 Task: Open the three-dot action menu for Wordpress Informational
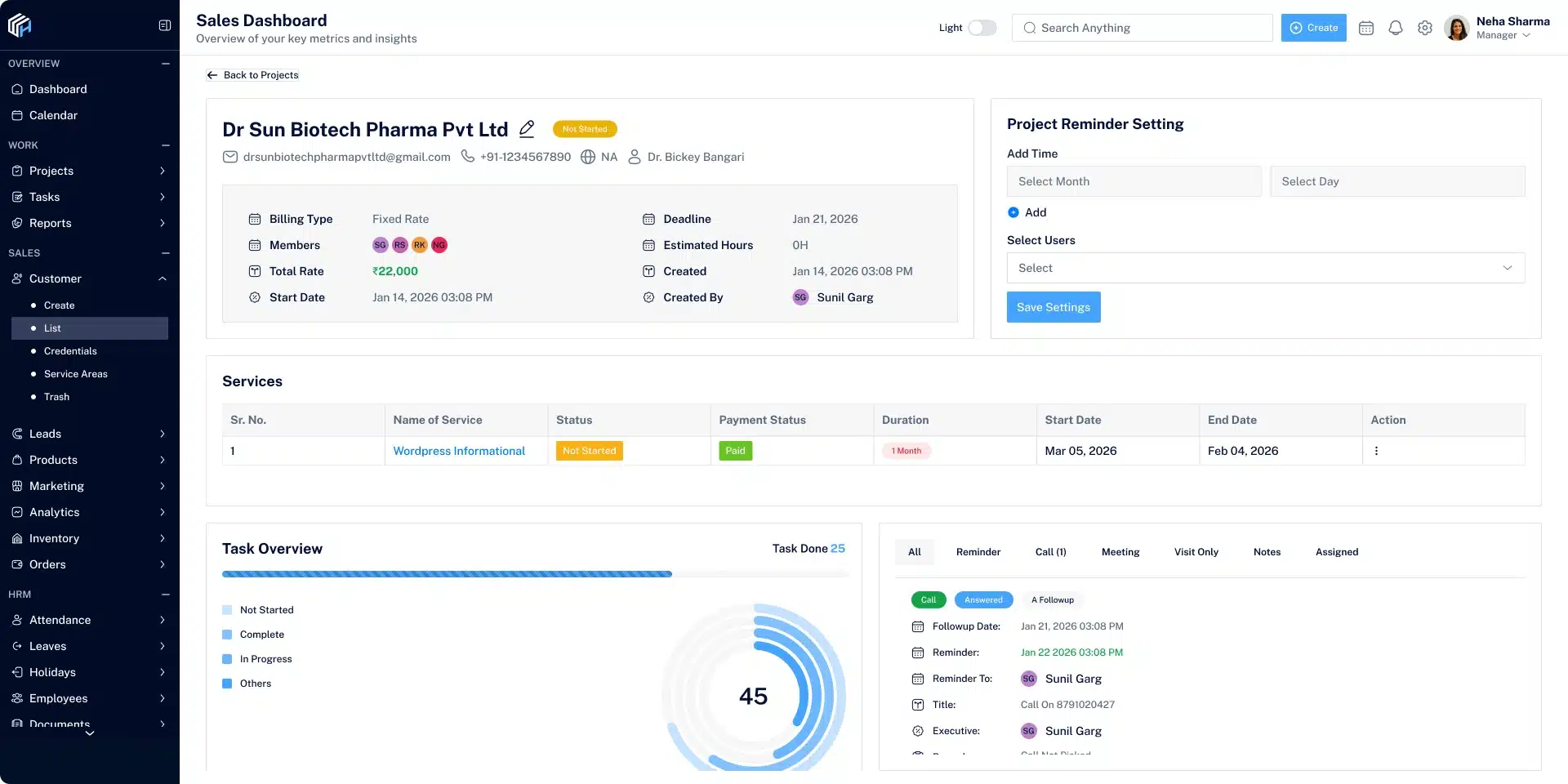point(1376,451)
